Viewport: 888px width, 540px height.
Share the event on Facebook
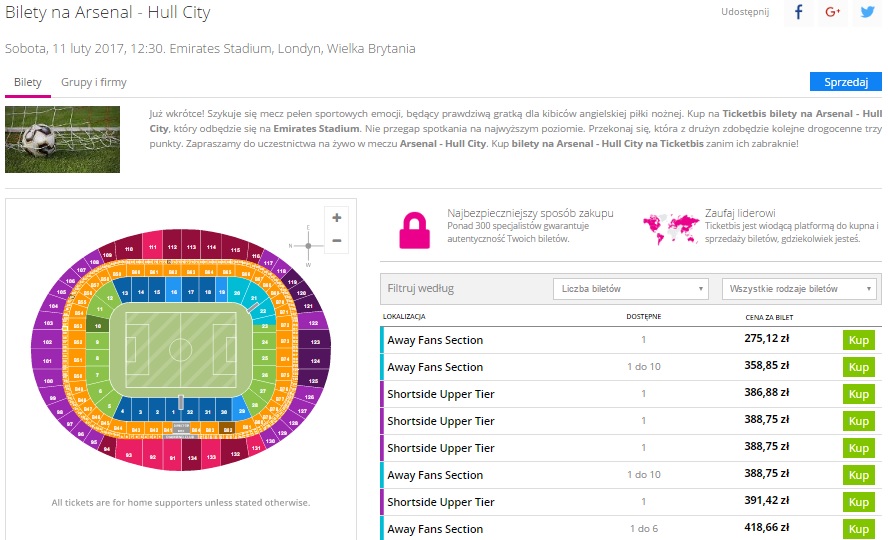(798, 12)
